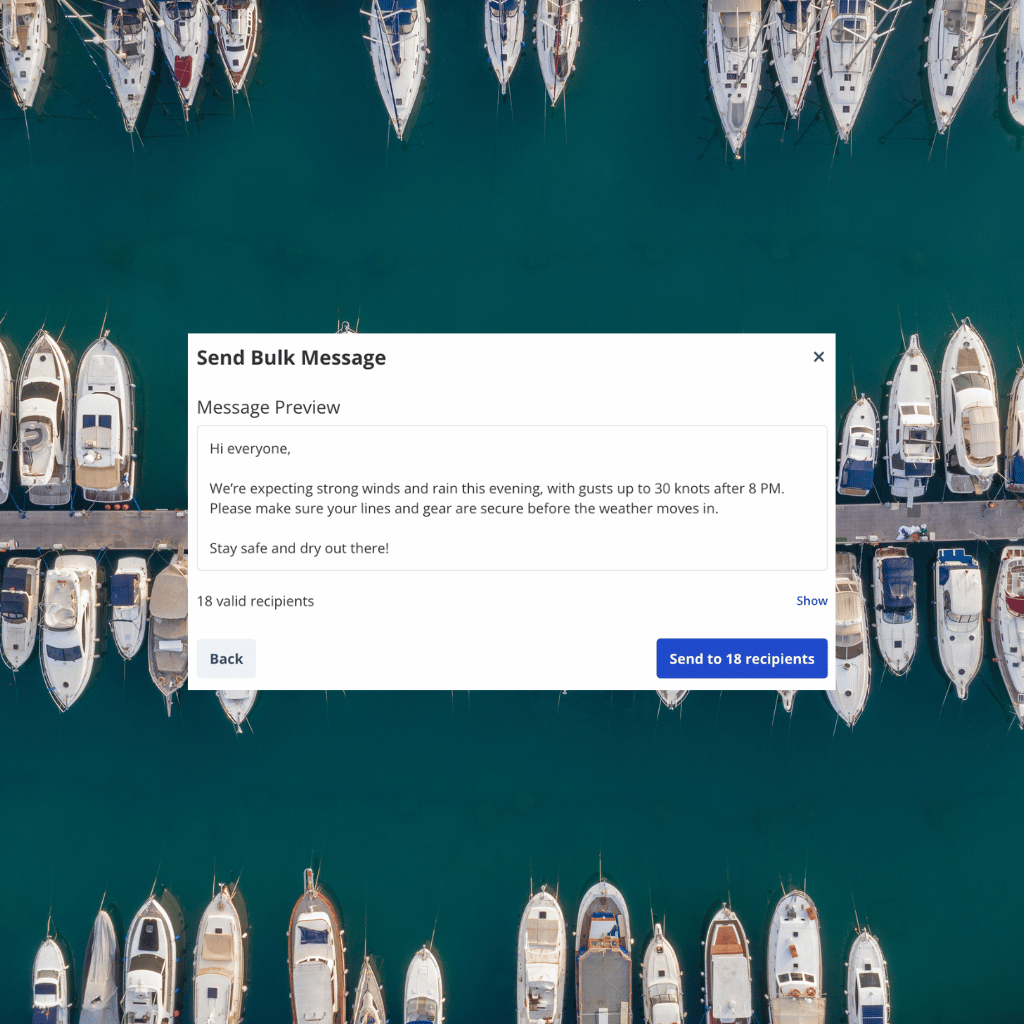The height and width of the screenshot is (1024, 1024).
Task: Click the Back button
Action: 226,658
